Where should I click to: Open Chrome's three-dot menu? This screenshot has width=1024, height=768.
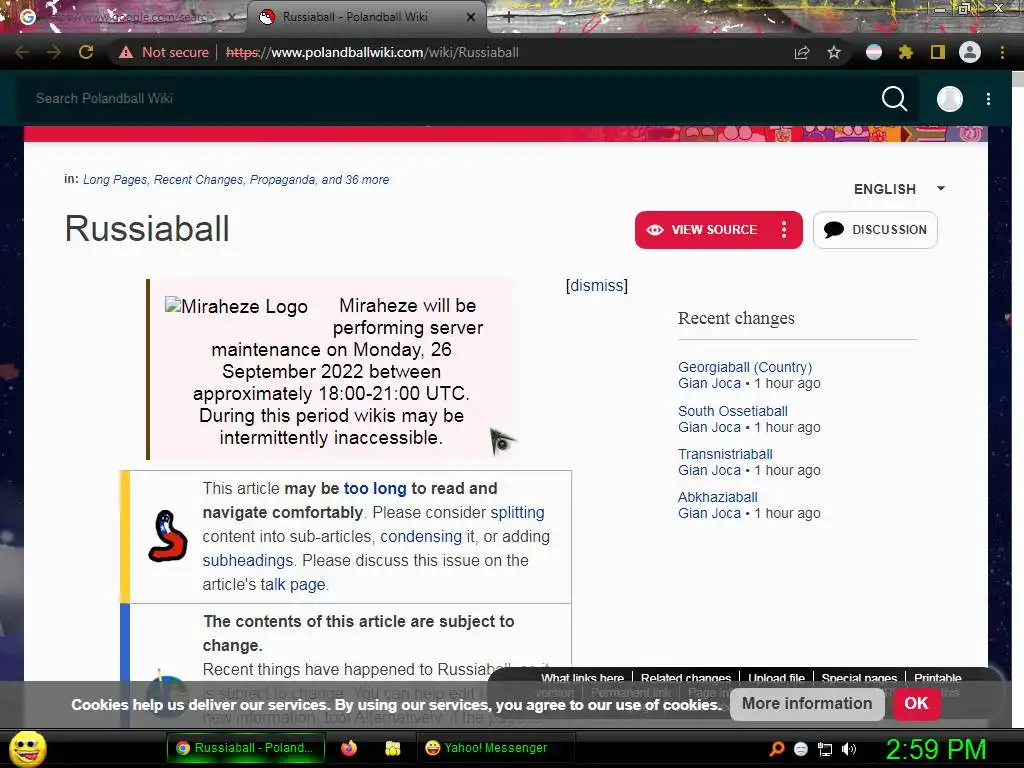coord(1002,52)
